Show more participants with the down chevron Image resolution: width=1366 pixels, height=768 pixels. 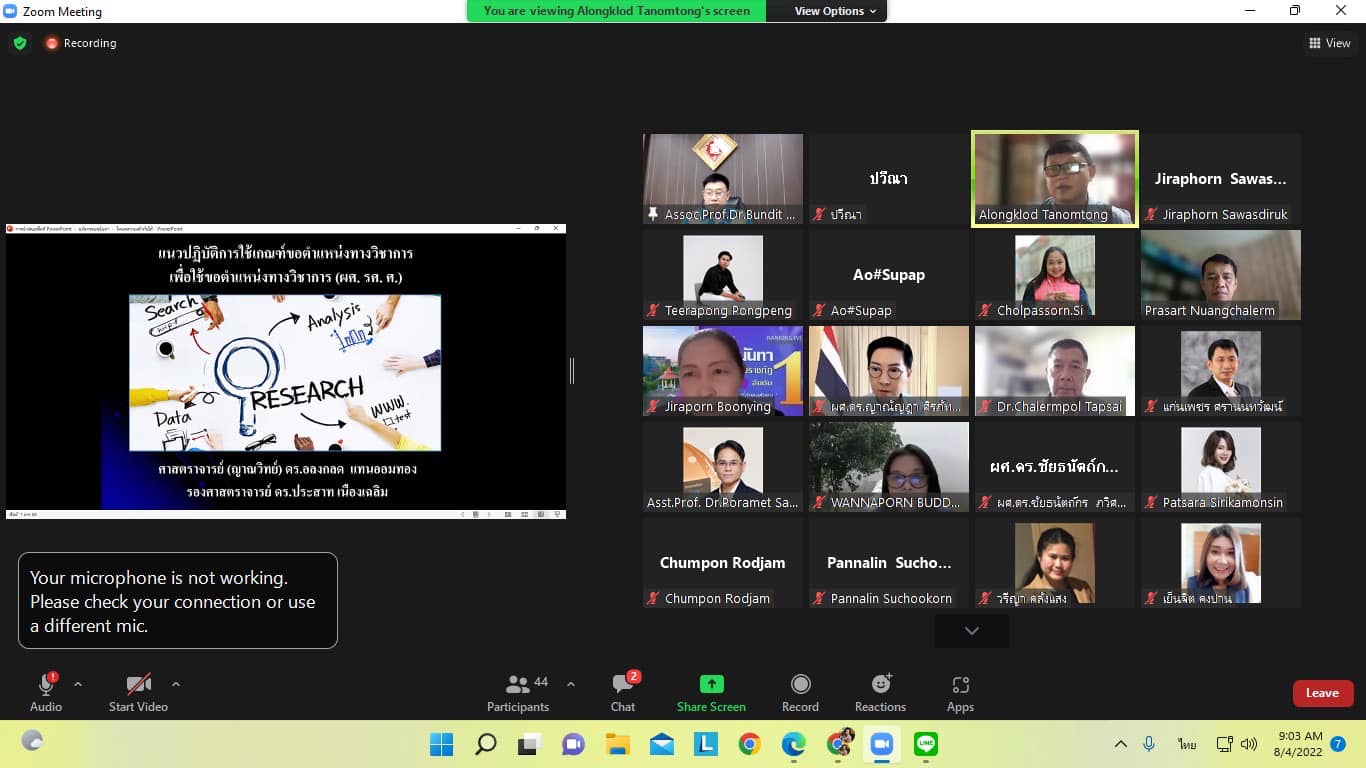point(971,631)
